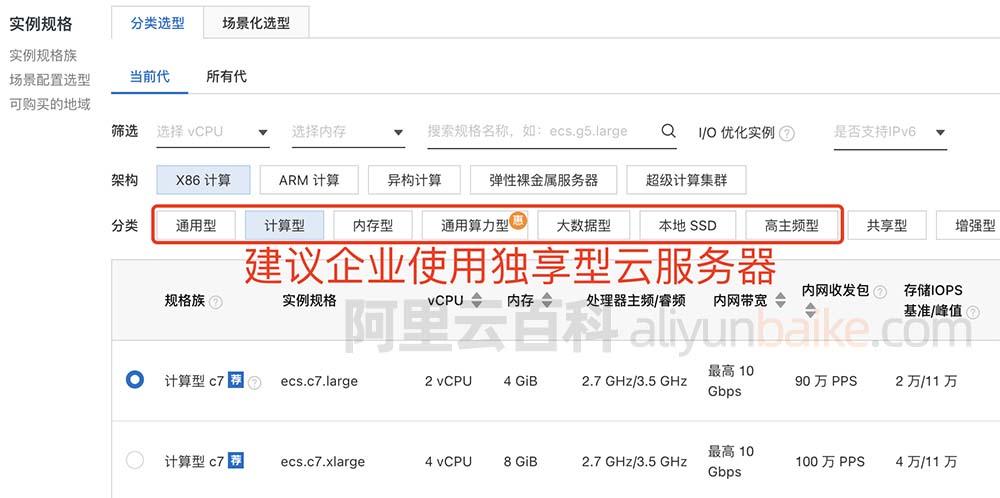Sort by vCPU column arrows
The width and height of the screenshot is (1000, 498).
(477, 301)
